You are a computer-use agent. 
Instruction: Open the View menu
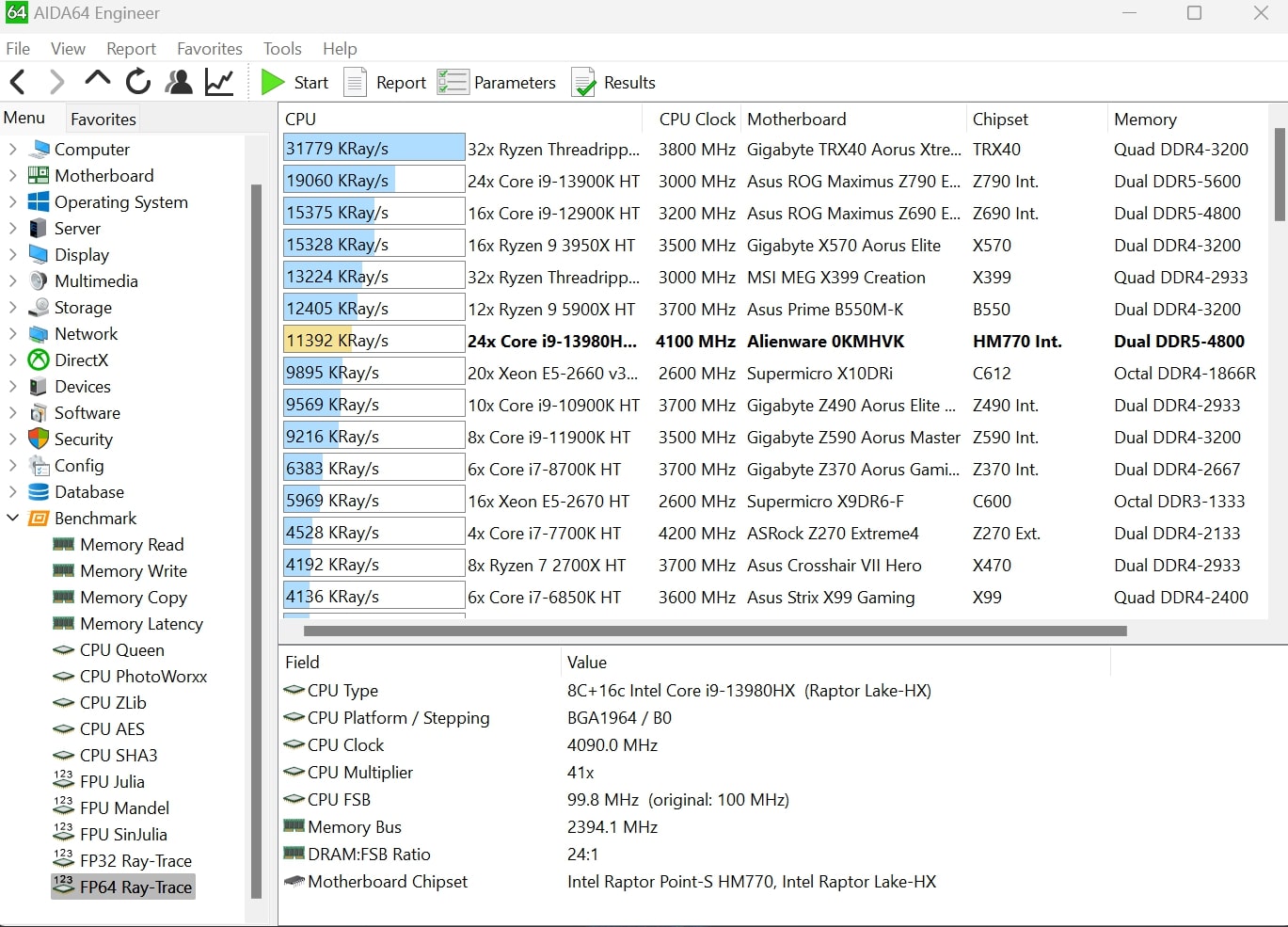68,48
